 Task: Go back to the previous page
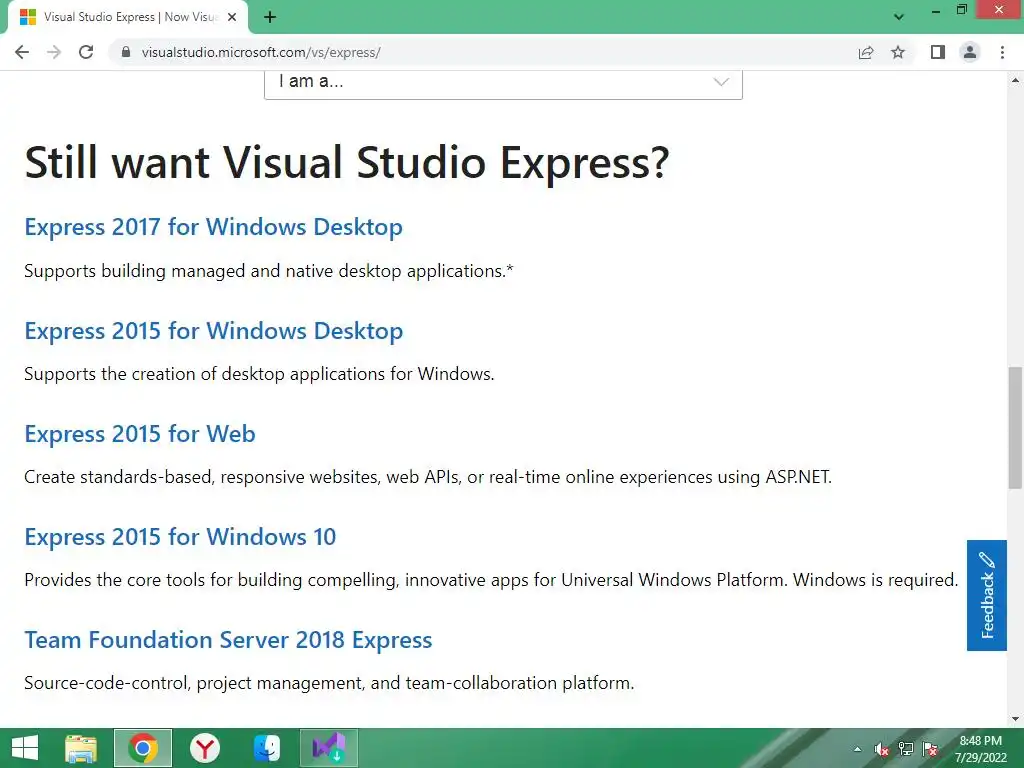click(x=22, y=52)
